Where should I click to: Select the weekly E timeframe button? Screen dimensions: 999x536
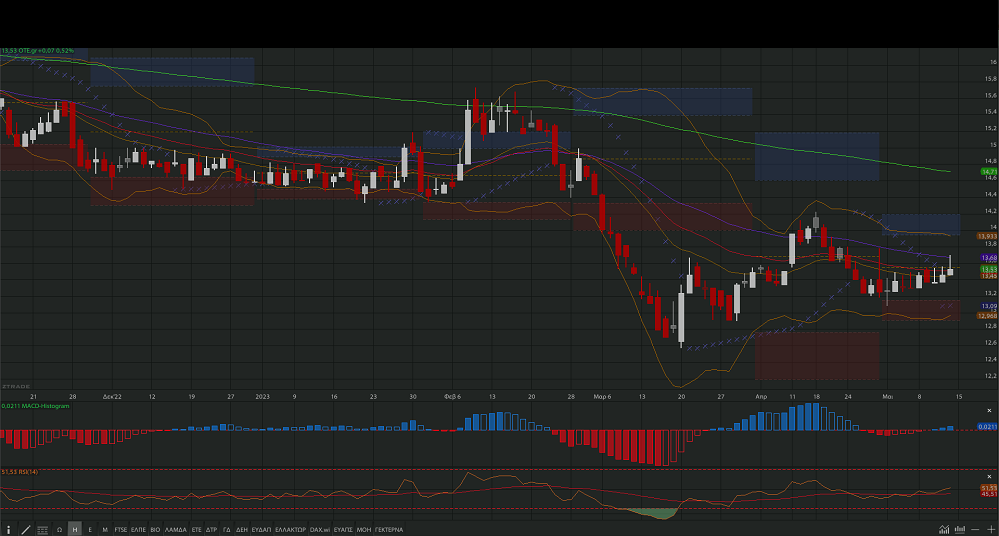tap(90, 530)
